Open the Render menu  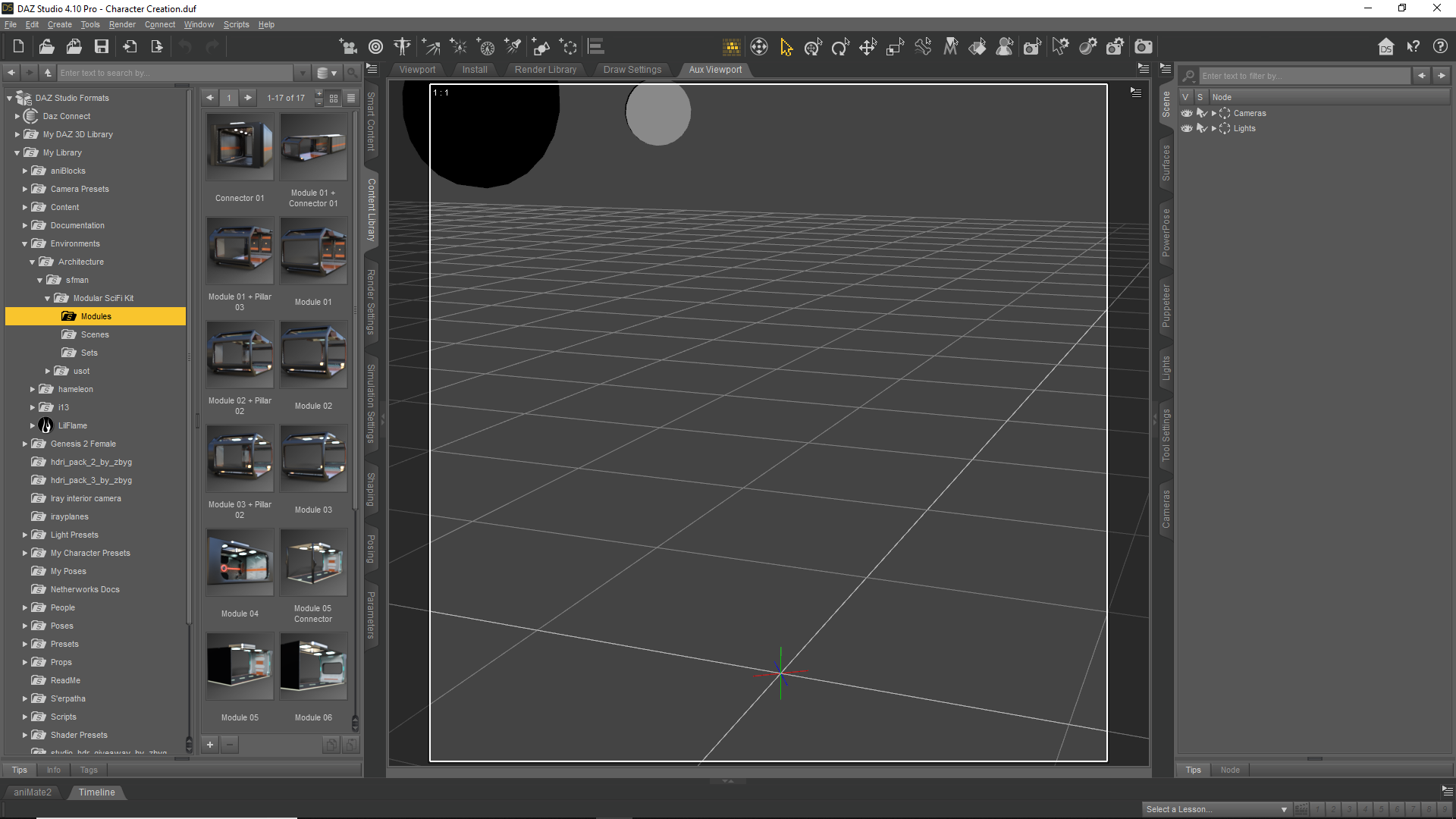121,24
